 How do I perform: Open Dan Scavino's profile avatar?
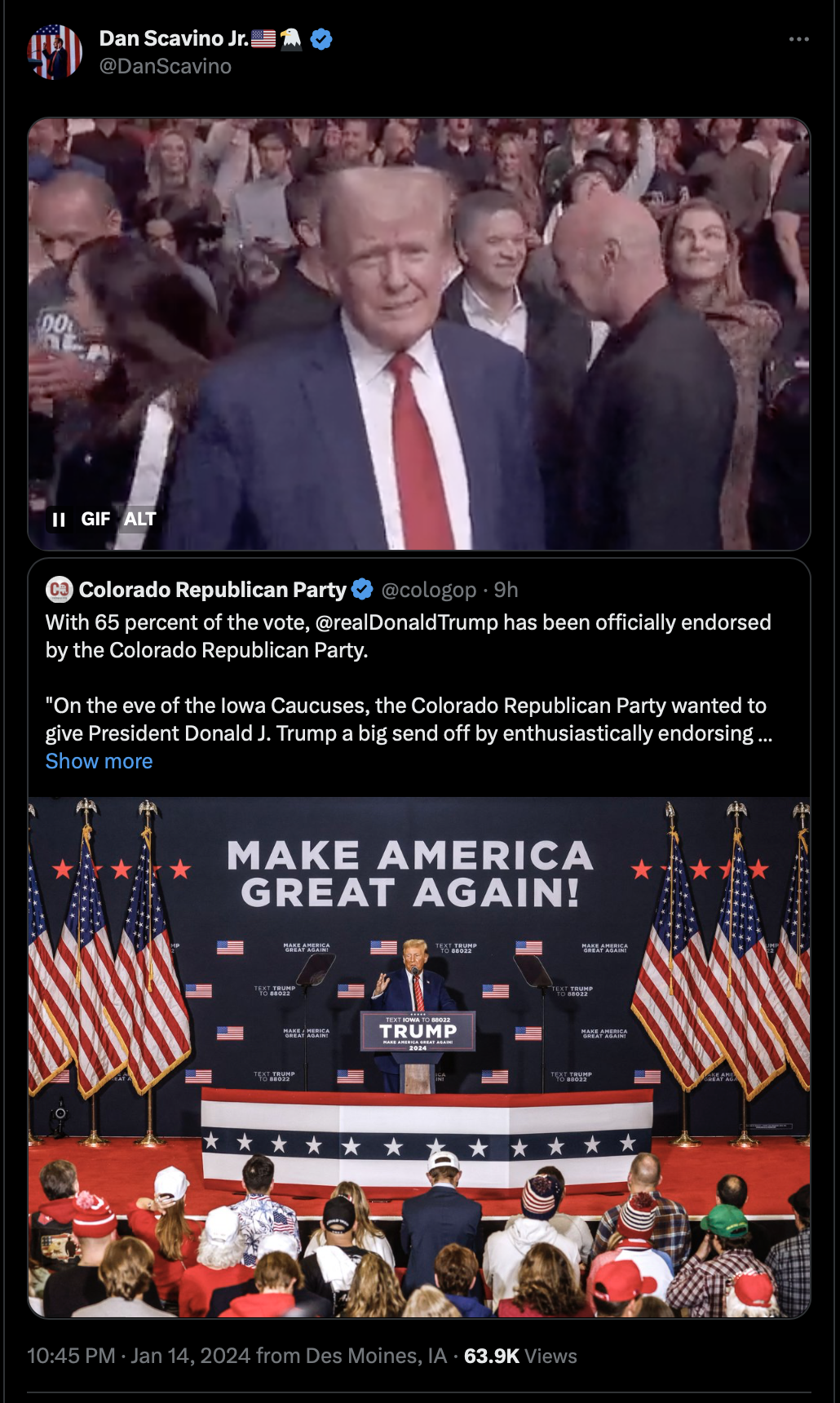point(55,52)
